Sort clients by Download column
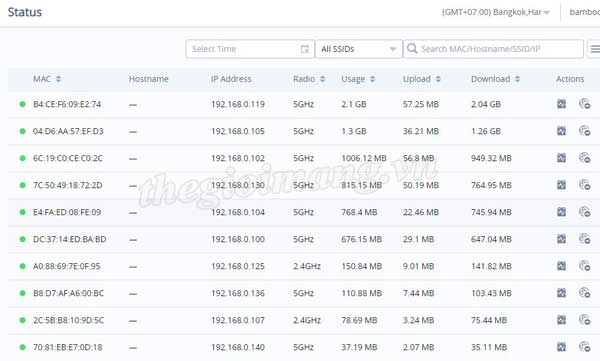 (517, 79)
